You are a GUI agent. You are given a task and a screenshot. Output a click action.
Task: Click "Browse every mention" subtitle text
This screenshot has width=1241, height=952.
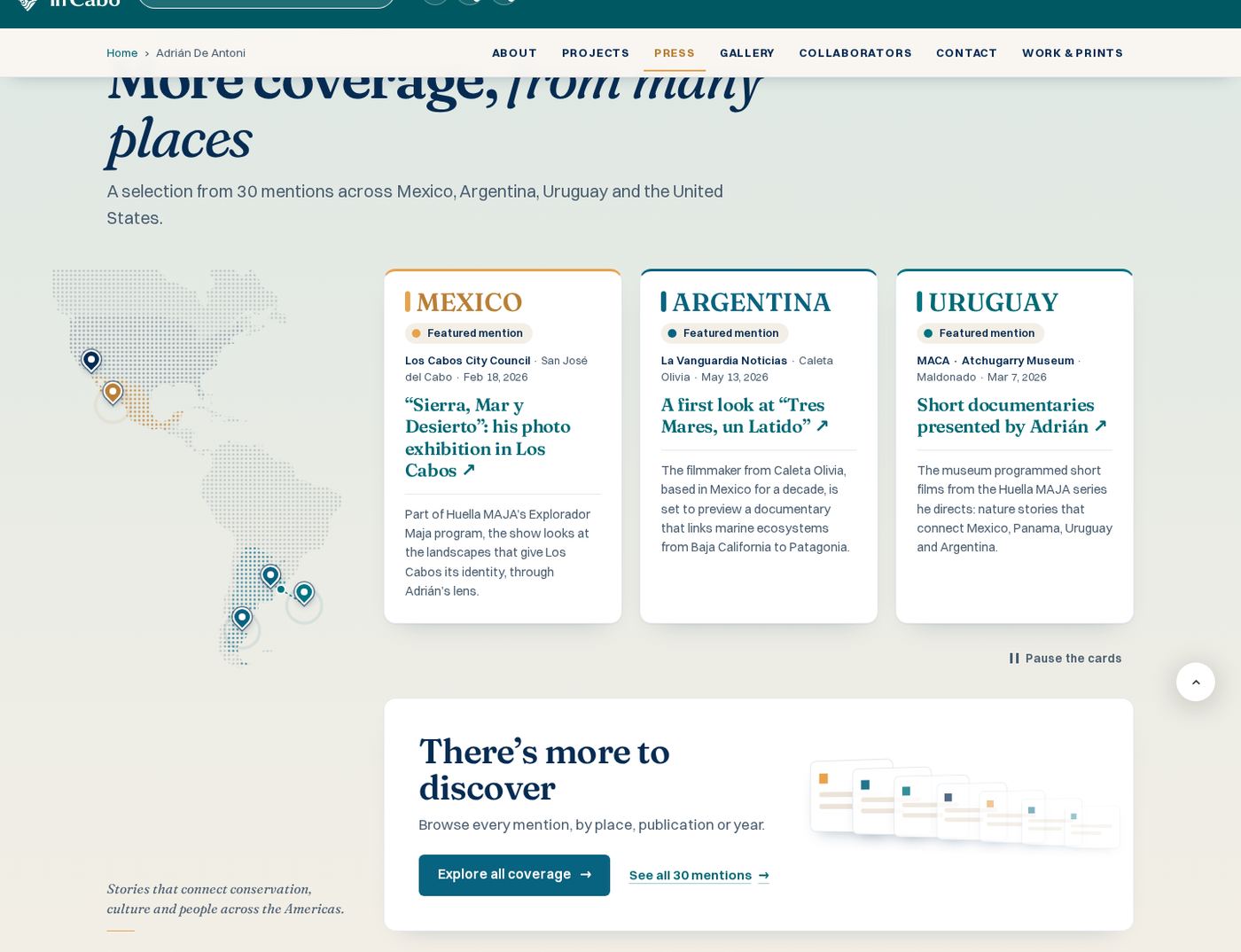[591, 825]
